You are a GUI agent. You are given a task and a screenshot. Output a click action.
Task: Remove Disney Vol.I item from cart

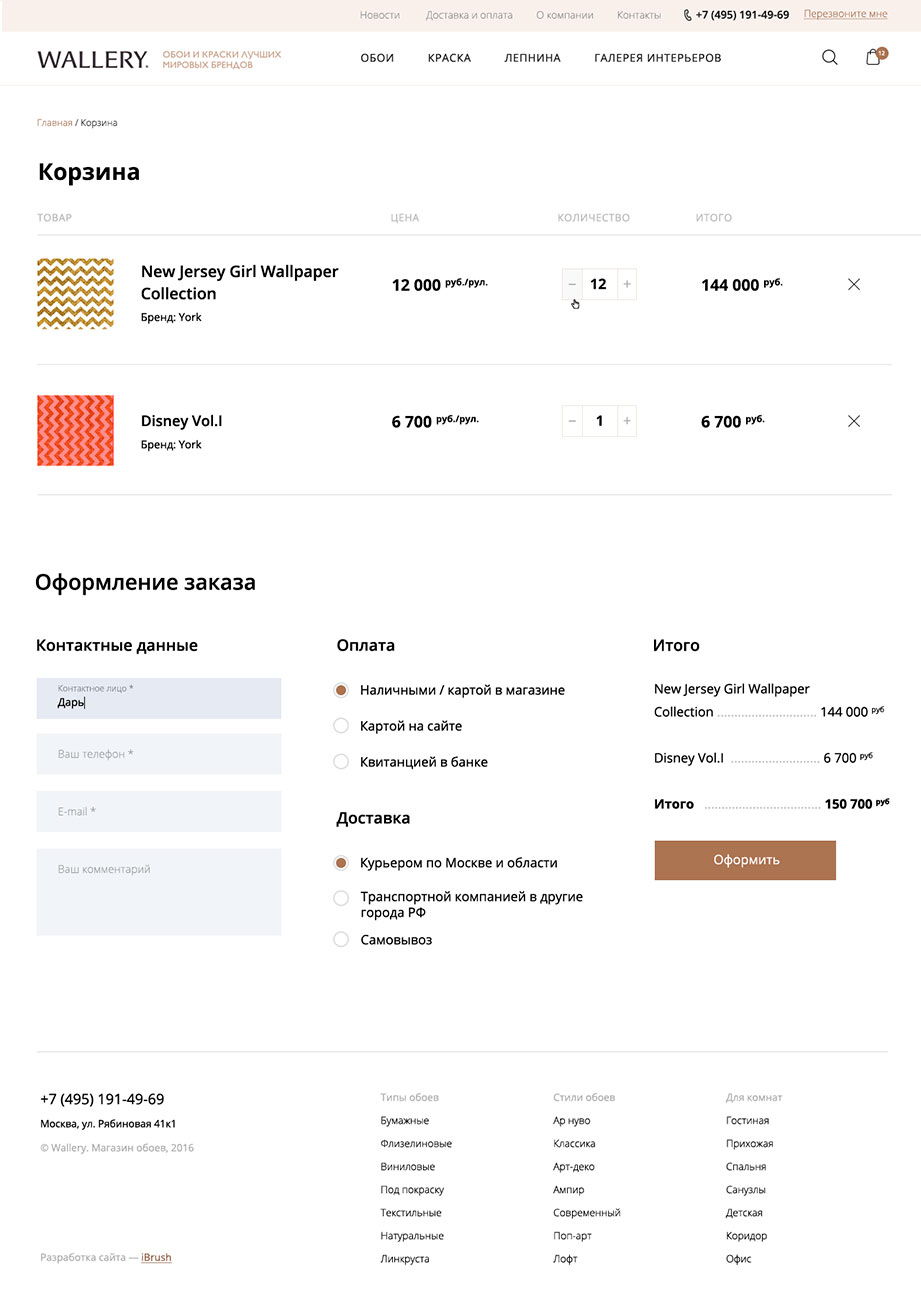[x=853, y=421]
